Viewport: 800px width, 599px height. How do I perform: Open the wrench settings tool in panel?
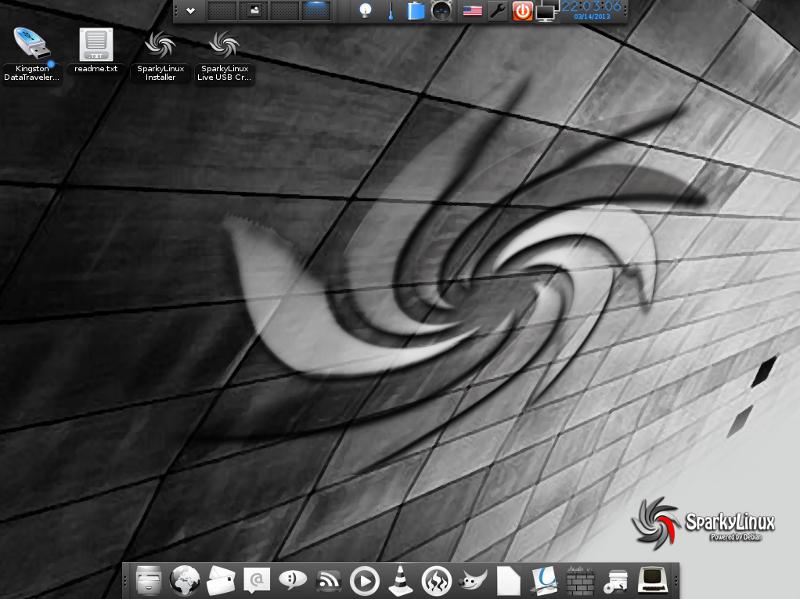click(497, 12)
